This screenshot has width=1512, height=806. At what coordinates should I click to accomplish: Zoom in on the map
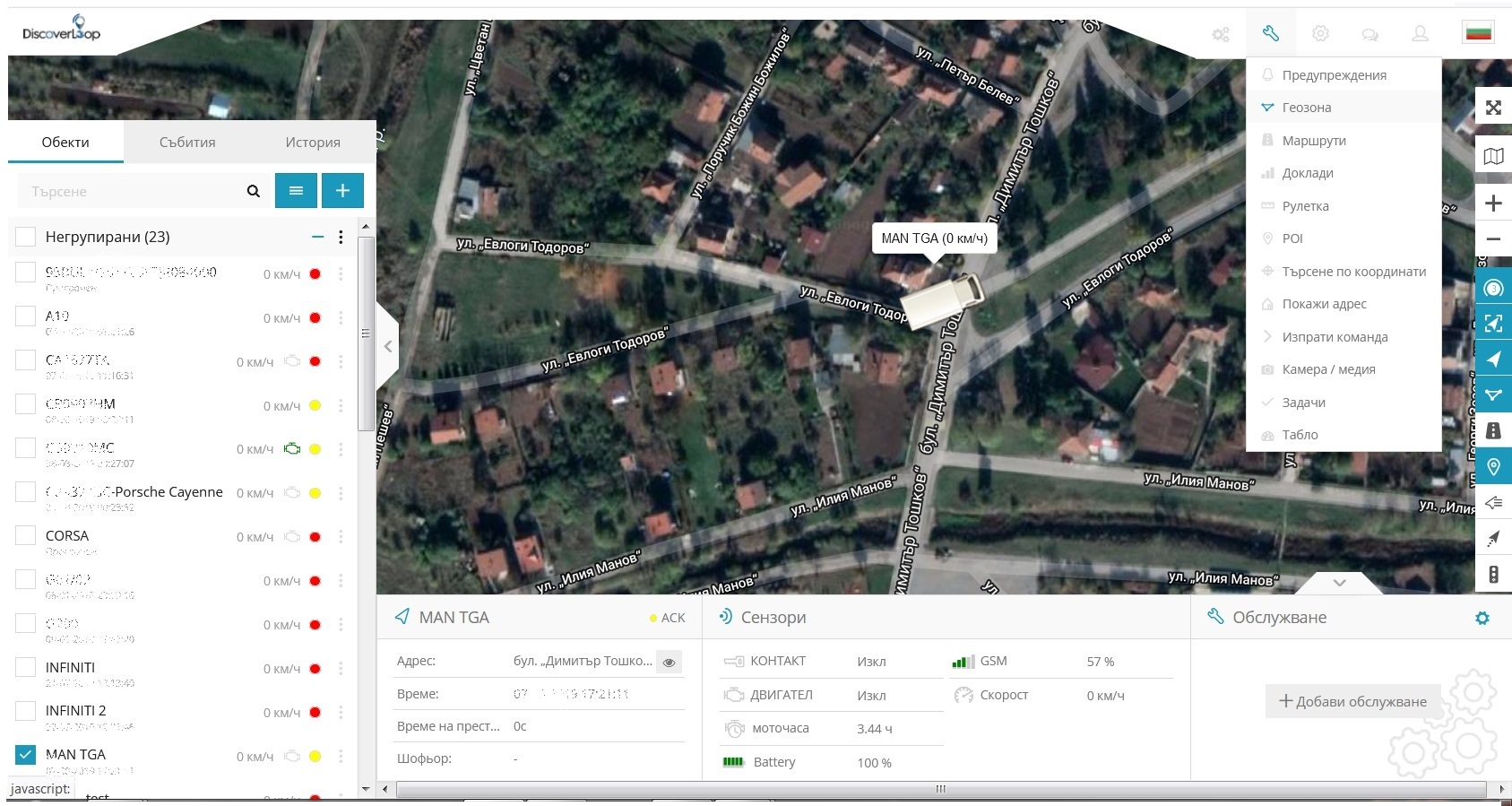(x=1493, y=203)
